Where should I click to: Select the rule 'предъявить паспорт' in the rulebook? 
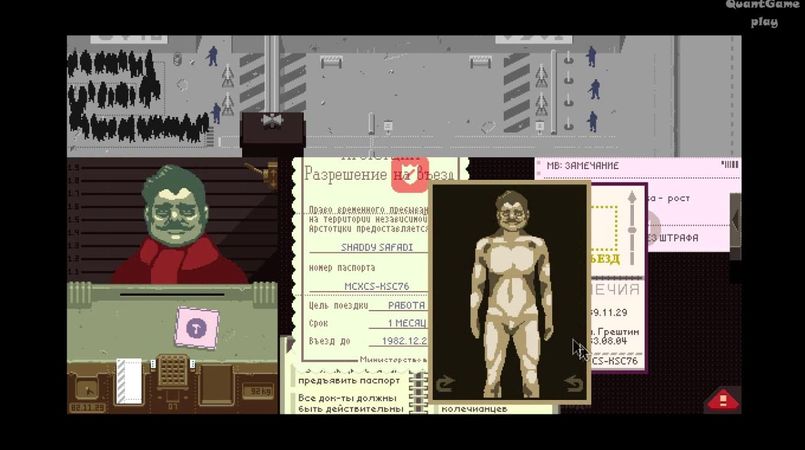click(x=349, y=381)
